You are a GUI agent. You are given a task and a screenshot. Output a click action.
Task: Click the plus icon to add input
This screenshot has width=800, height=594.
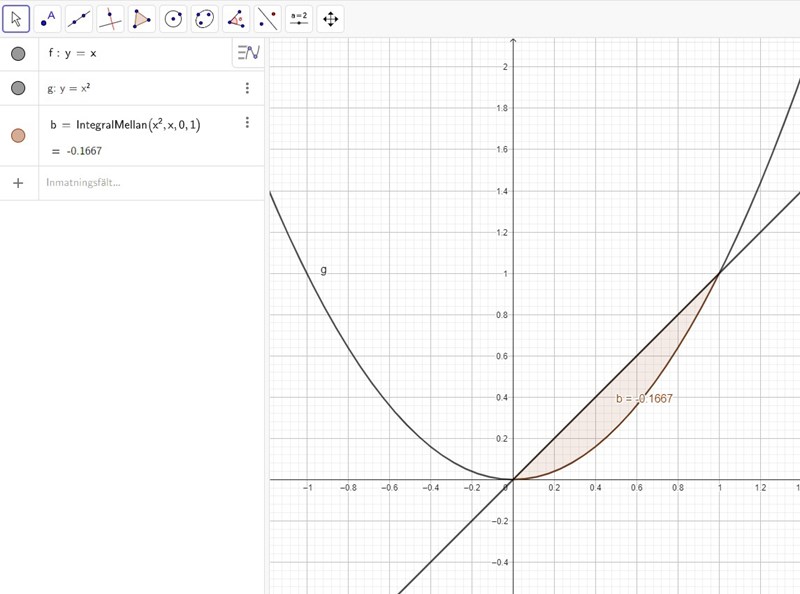click(18, 183)
